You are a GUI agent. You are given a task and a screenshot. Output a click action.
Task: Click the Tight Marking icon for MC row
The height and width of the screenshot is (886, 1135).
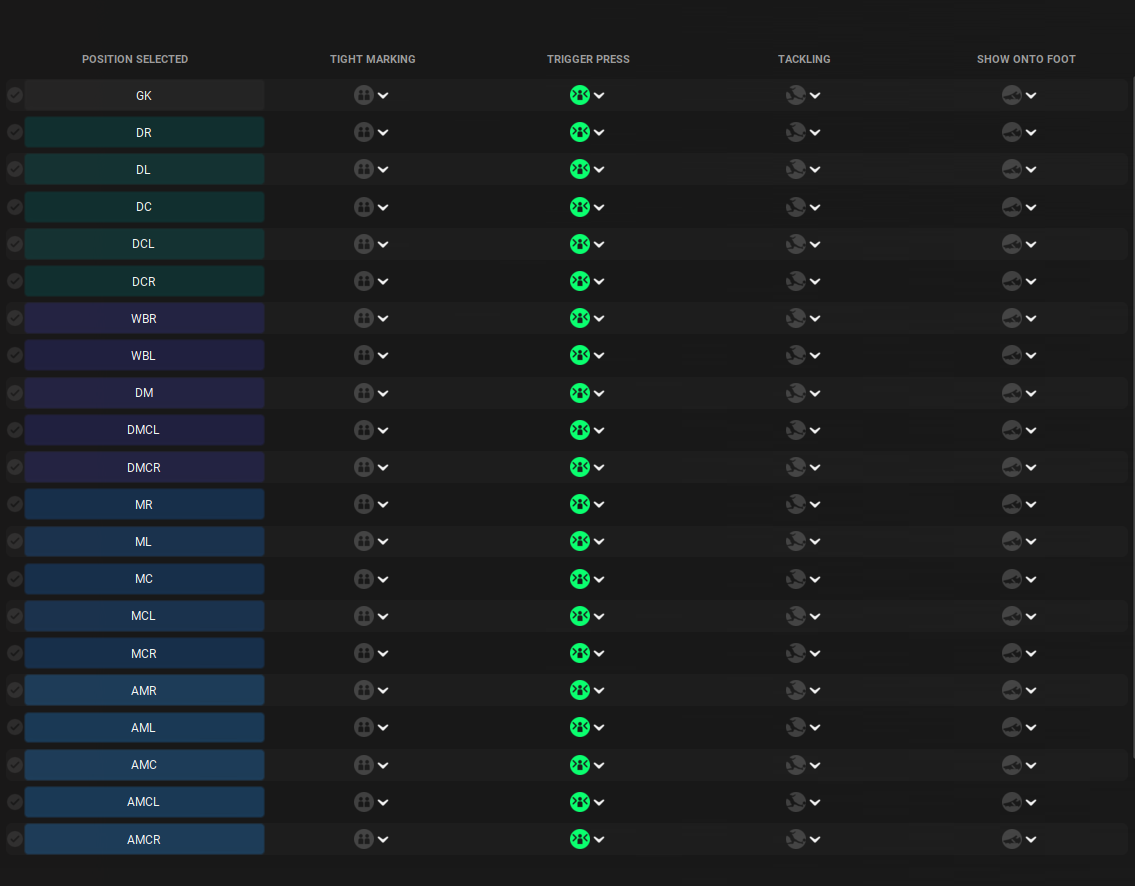[x=364, y=579]
